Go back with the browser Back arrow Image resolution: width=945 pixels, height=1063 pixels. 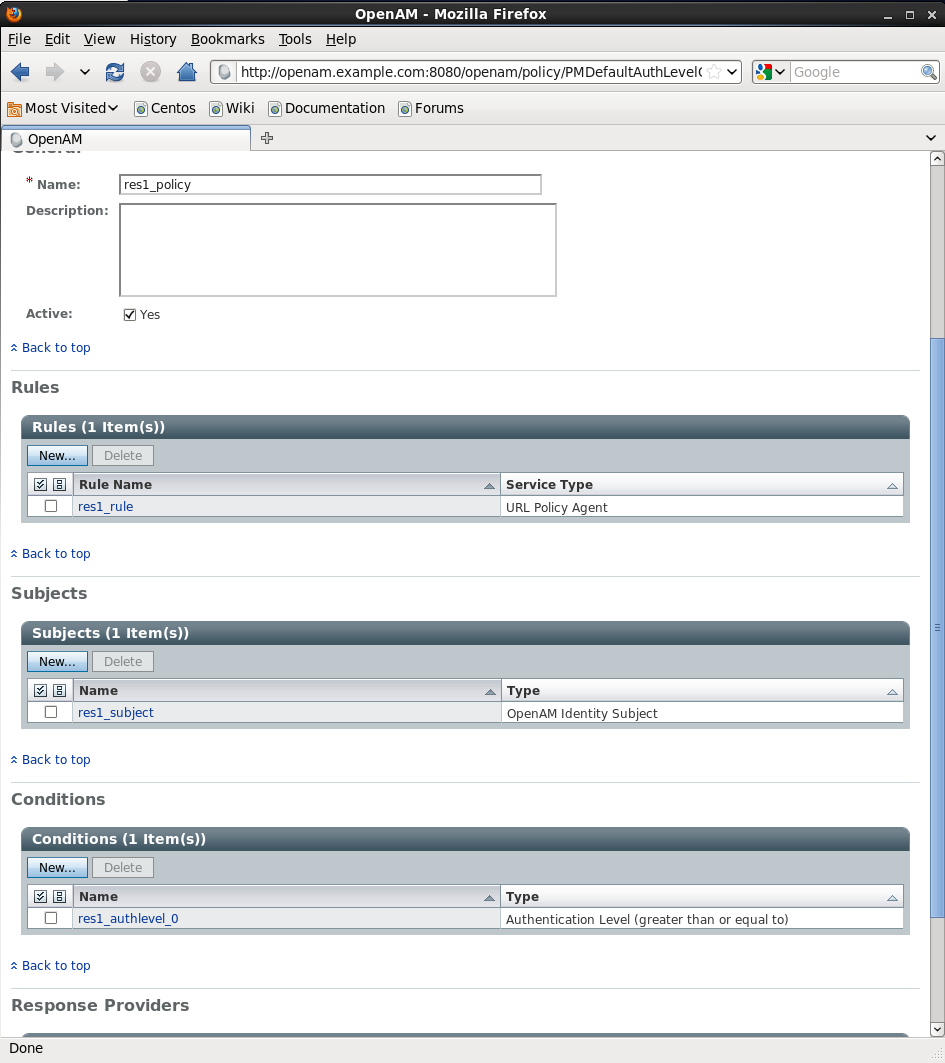[x=20, y=71]
